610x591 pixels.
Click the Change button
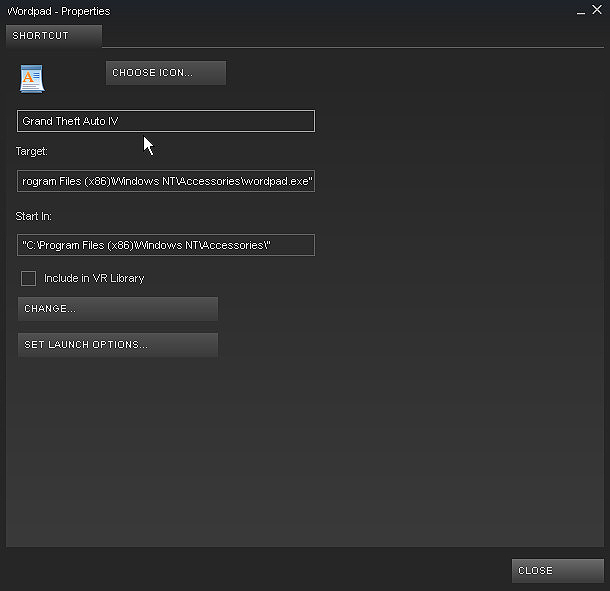[x=118, y=309]
